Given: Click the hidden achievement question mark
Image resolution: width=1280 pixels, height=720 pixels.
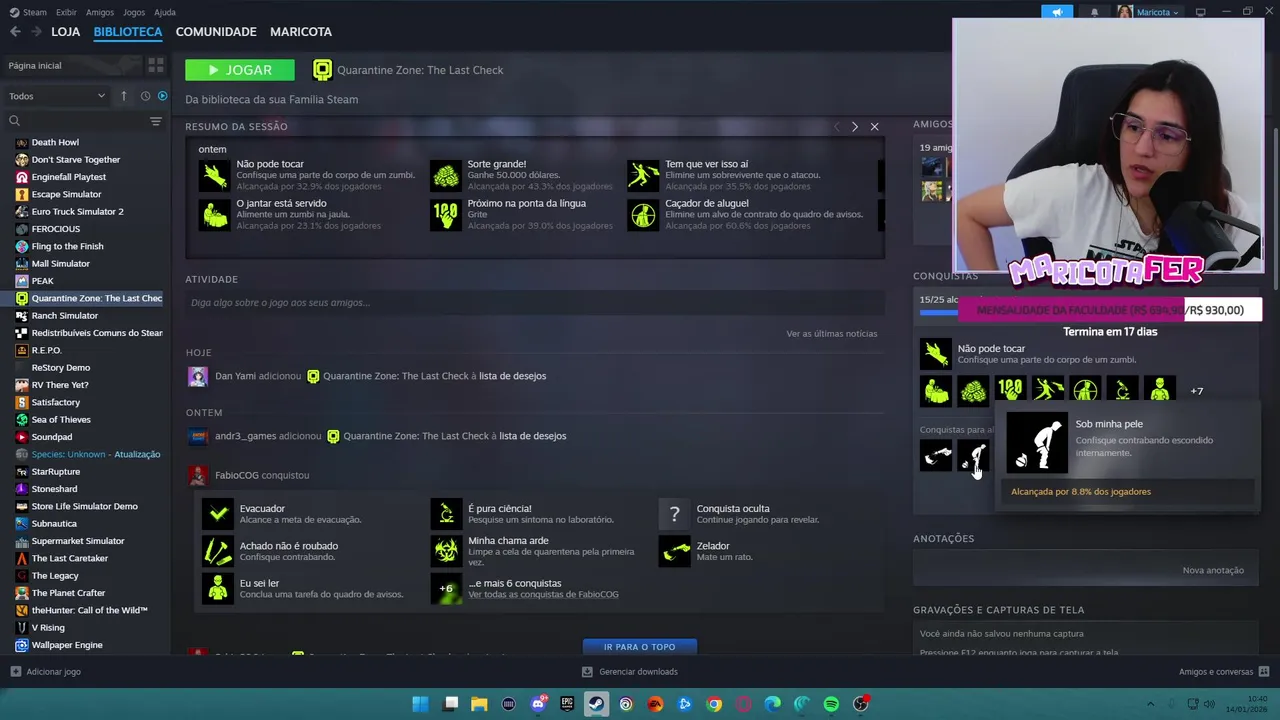Looking at the screenshot, I should click(x=674, y=514).
